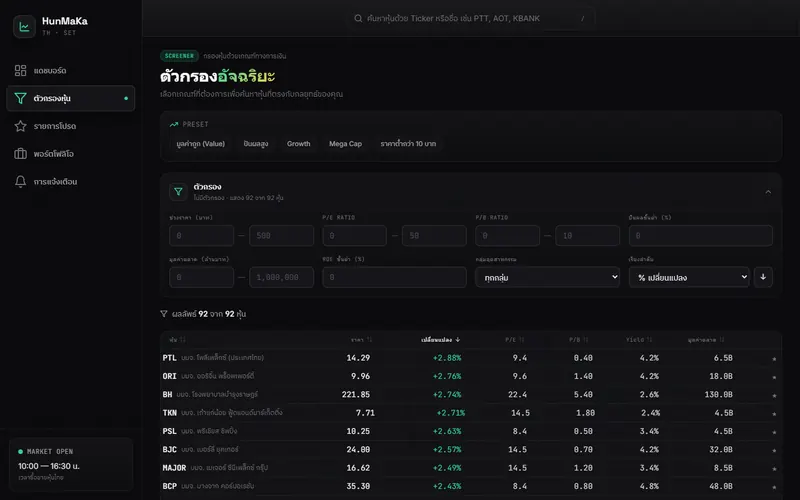Image resolution: width=800 pixels, height=500 pixels.
Task: Apply the Mega Cap preset
Action: click(x=345, y=144)
